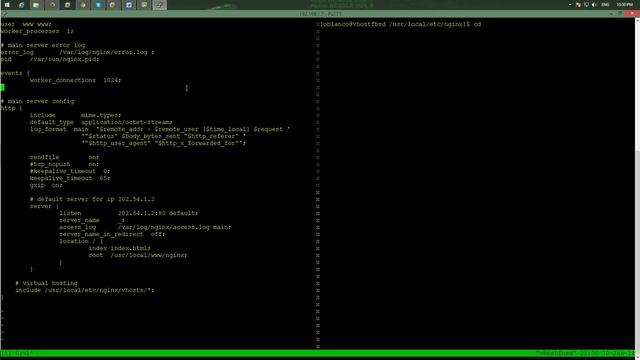
Task: Click the "location / {" line
Action: coord(81,241)
